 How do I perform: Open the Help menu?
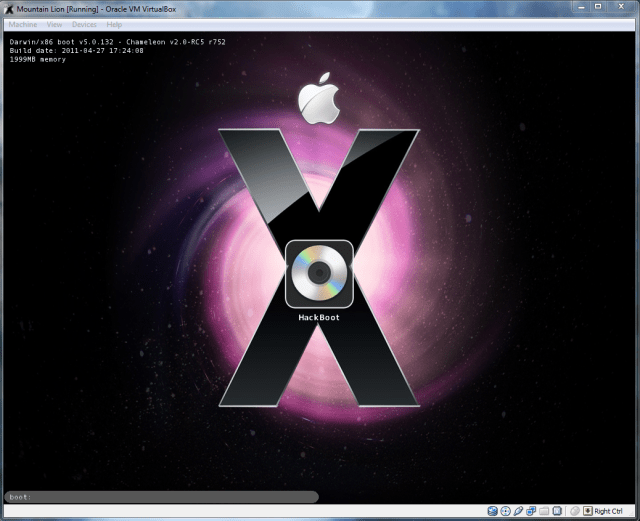[115, 23]
